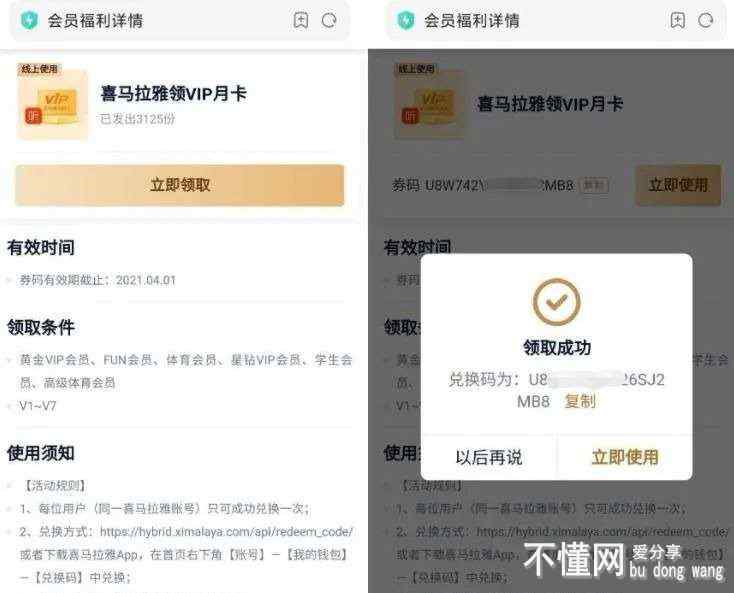Tap the green shield icon in right address bar

click(405, 21)
